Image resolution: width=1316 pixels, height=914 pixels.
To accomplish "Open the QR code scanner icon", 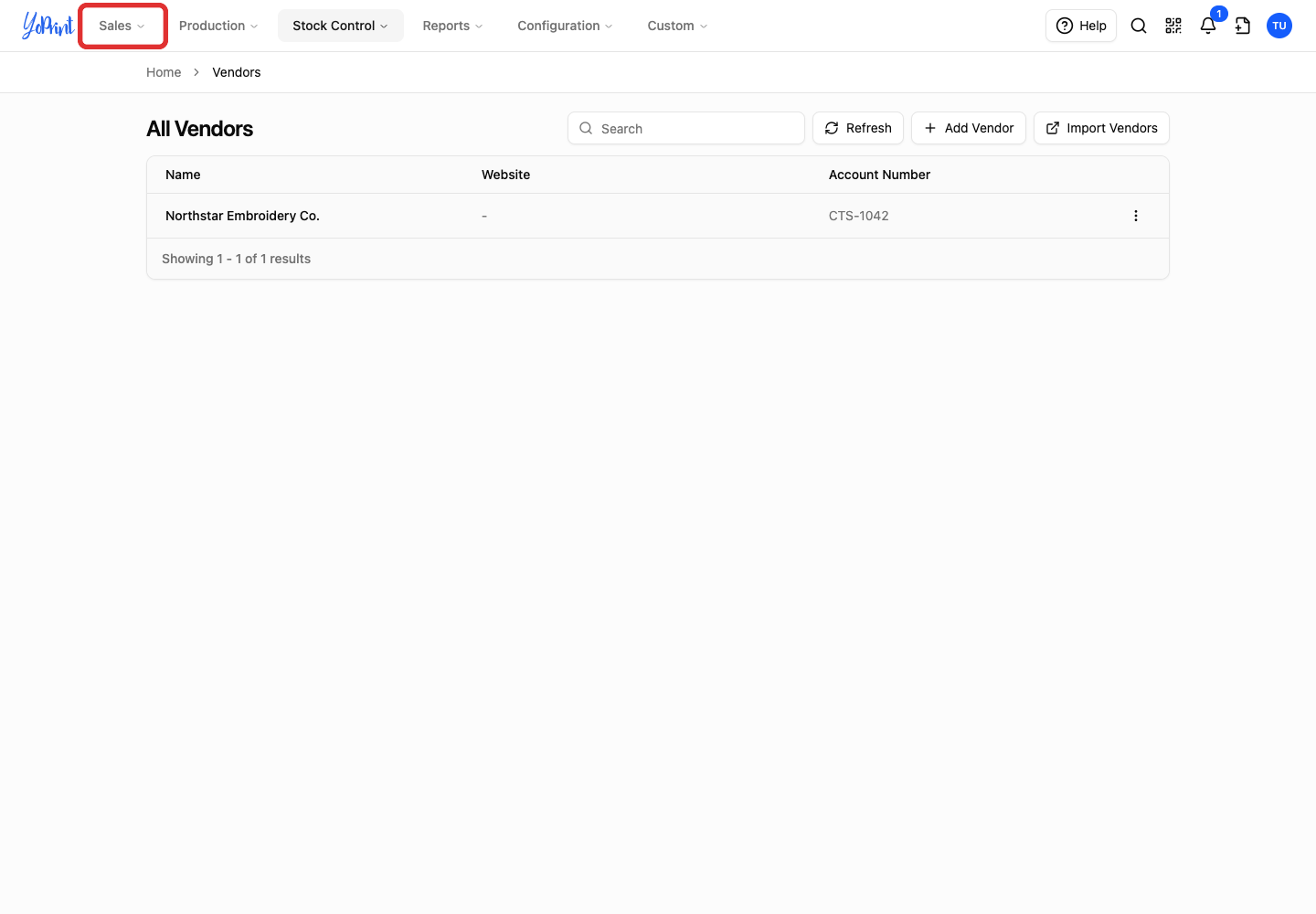I will tap(1173, 26).
